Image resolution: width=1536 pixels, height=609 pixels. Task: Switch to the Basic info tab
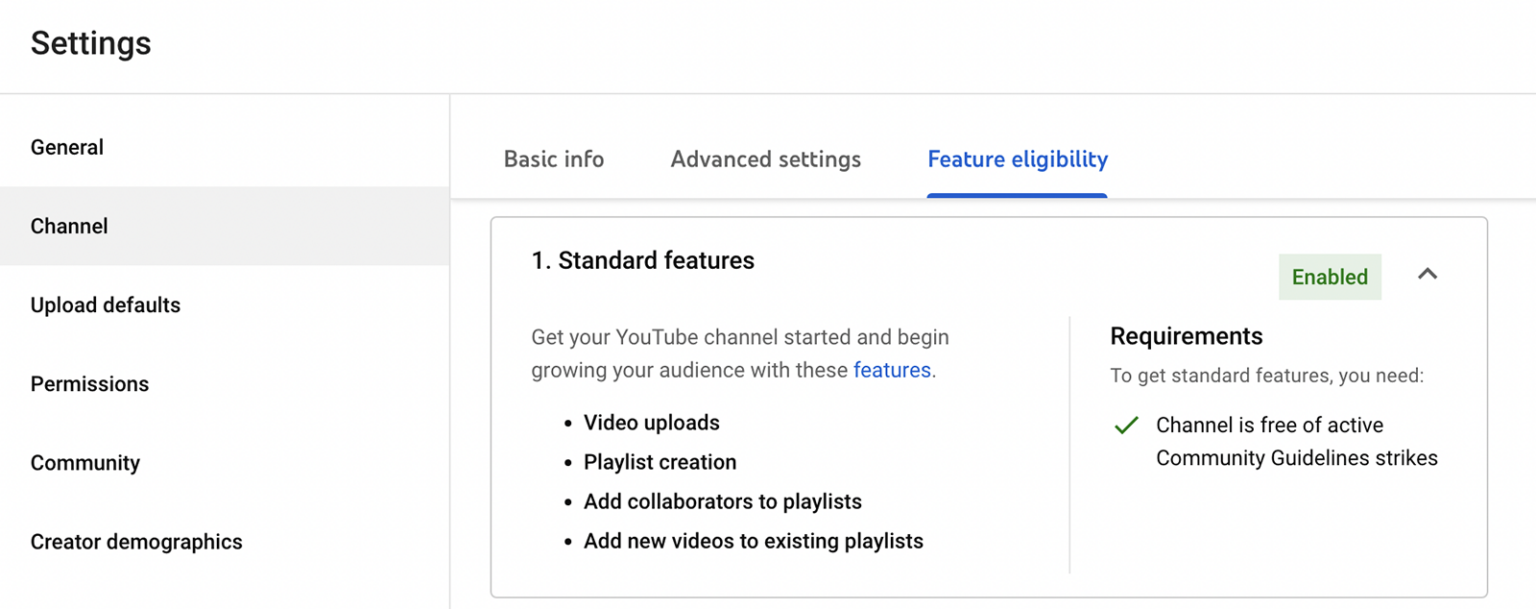click(x=553, y=159)
